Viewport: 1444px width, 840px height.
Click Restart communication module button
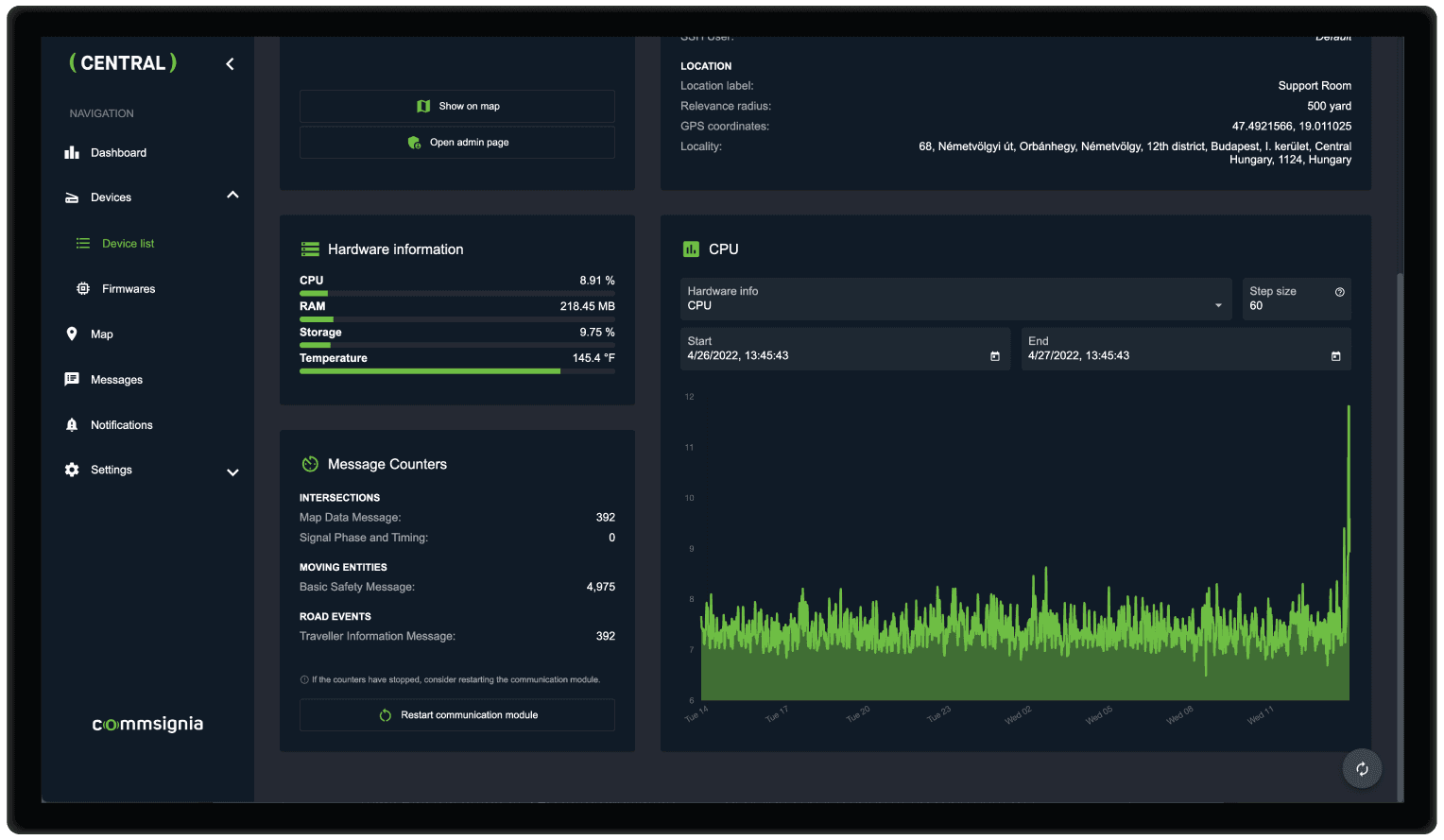click(457, 715)
